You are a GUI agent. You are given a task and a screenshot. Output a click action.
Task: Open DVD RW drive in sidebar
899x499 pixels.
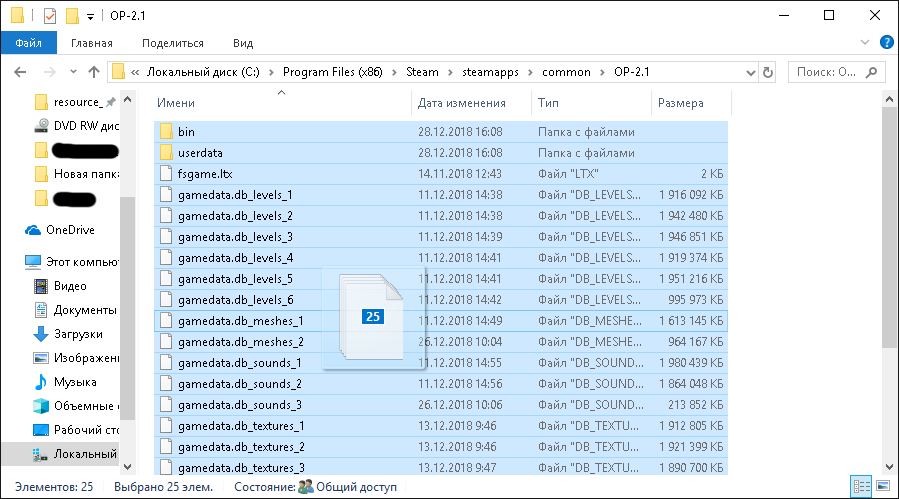tap(76, 126)
